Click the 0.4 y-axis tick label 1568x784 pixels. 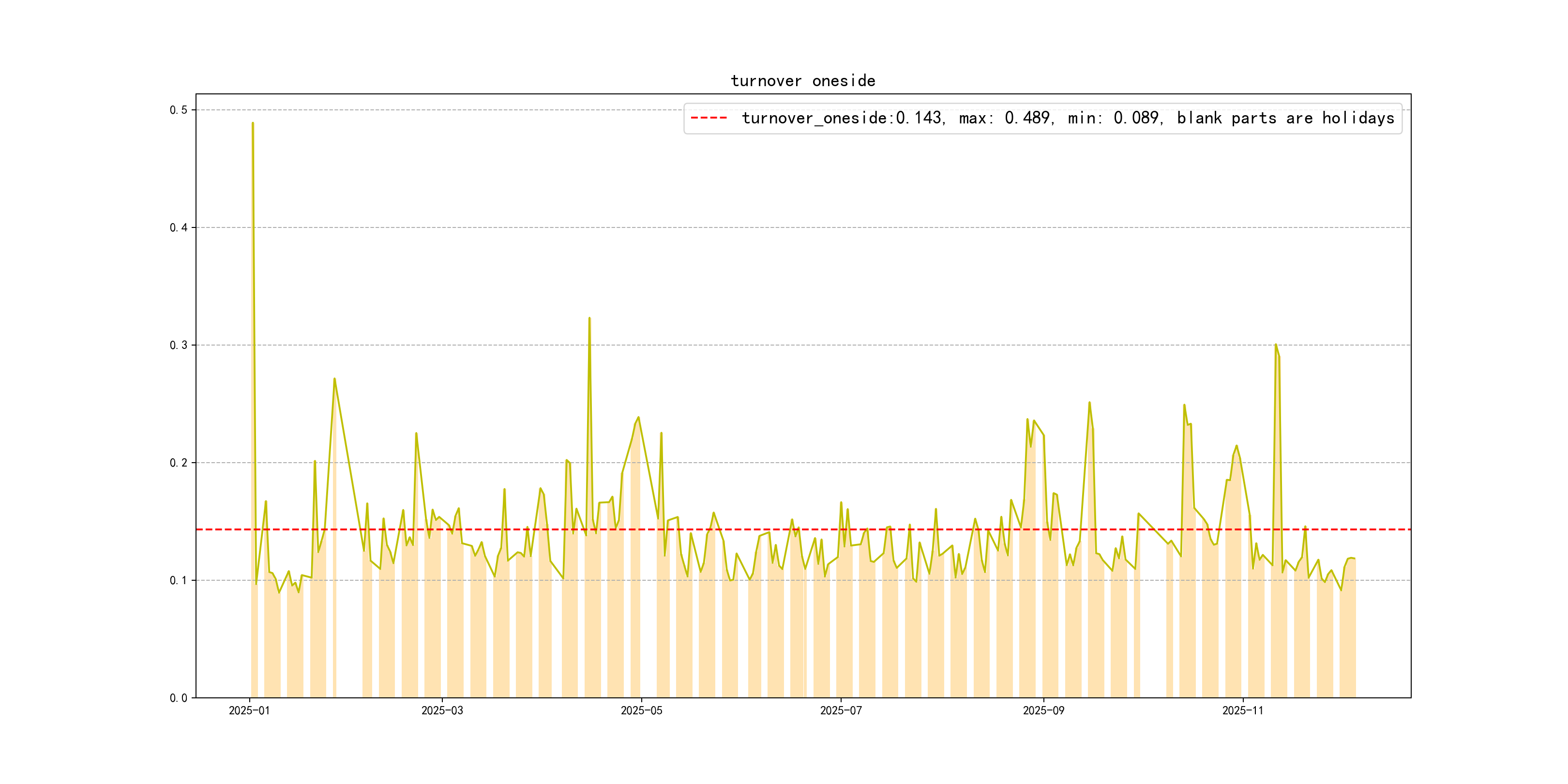178,227
